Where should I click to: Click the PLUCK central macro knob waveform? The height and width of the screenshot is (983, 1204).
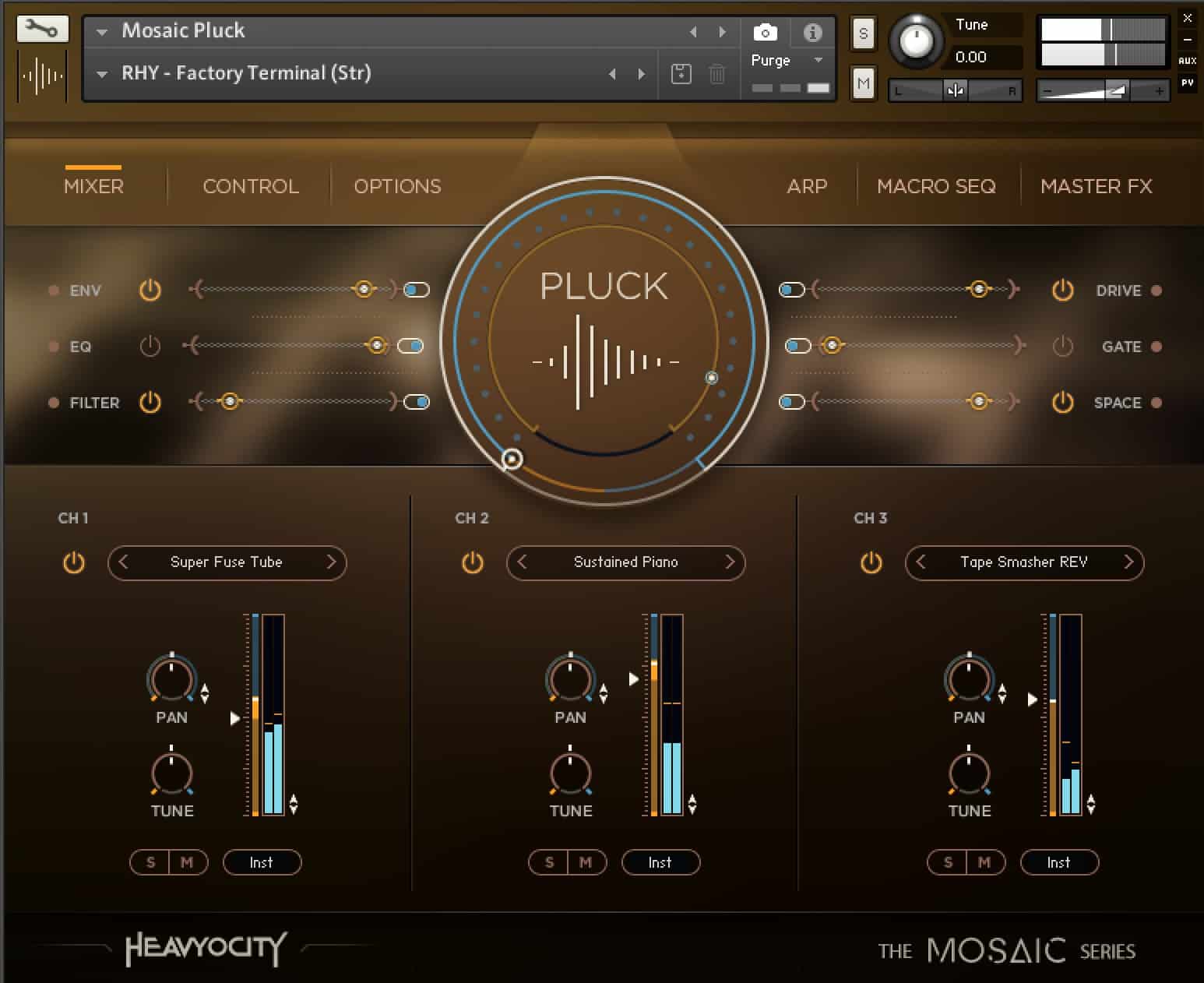click(604, 361)
